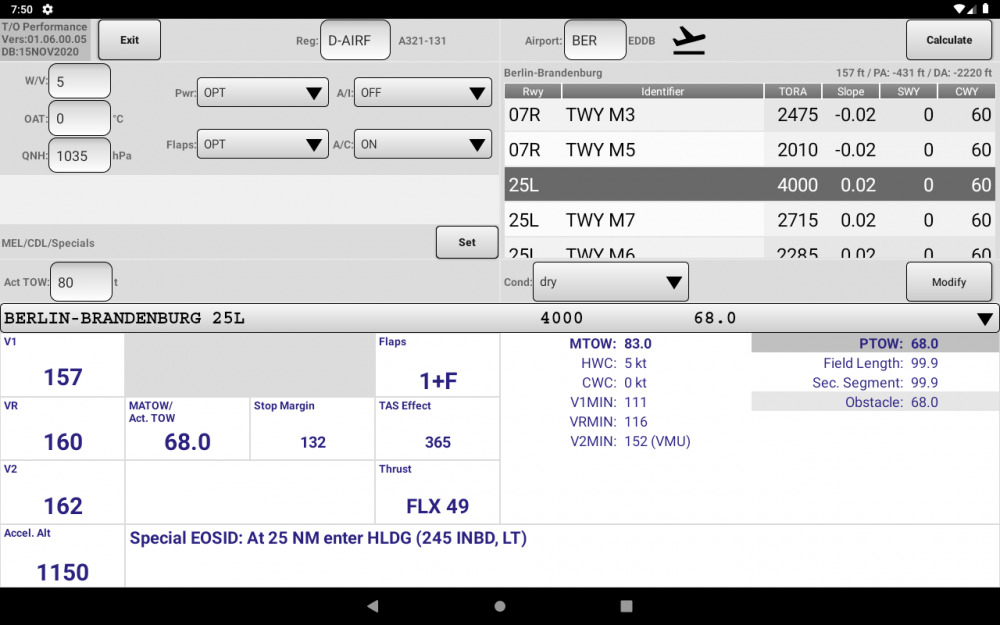Screen dimensions: 1000x625
Task: Edit the OAT temperature field
Action: point(80,119)
